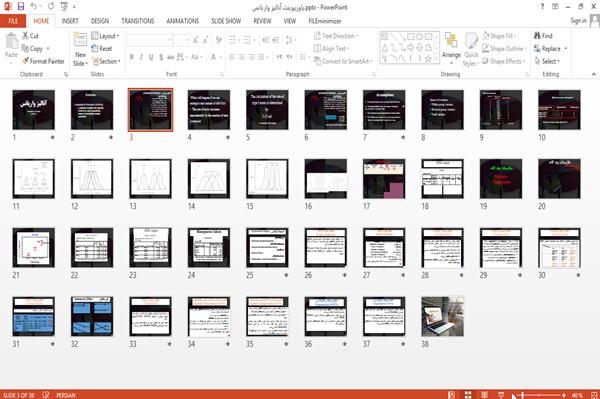
Task: Click the user account avatar icon
Action: [x=595, y=21]
